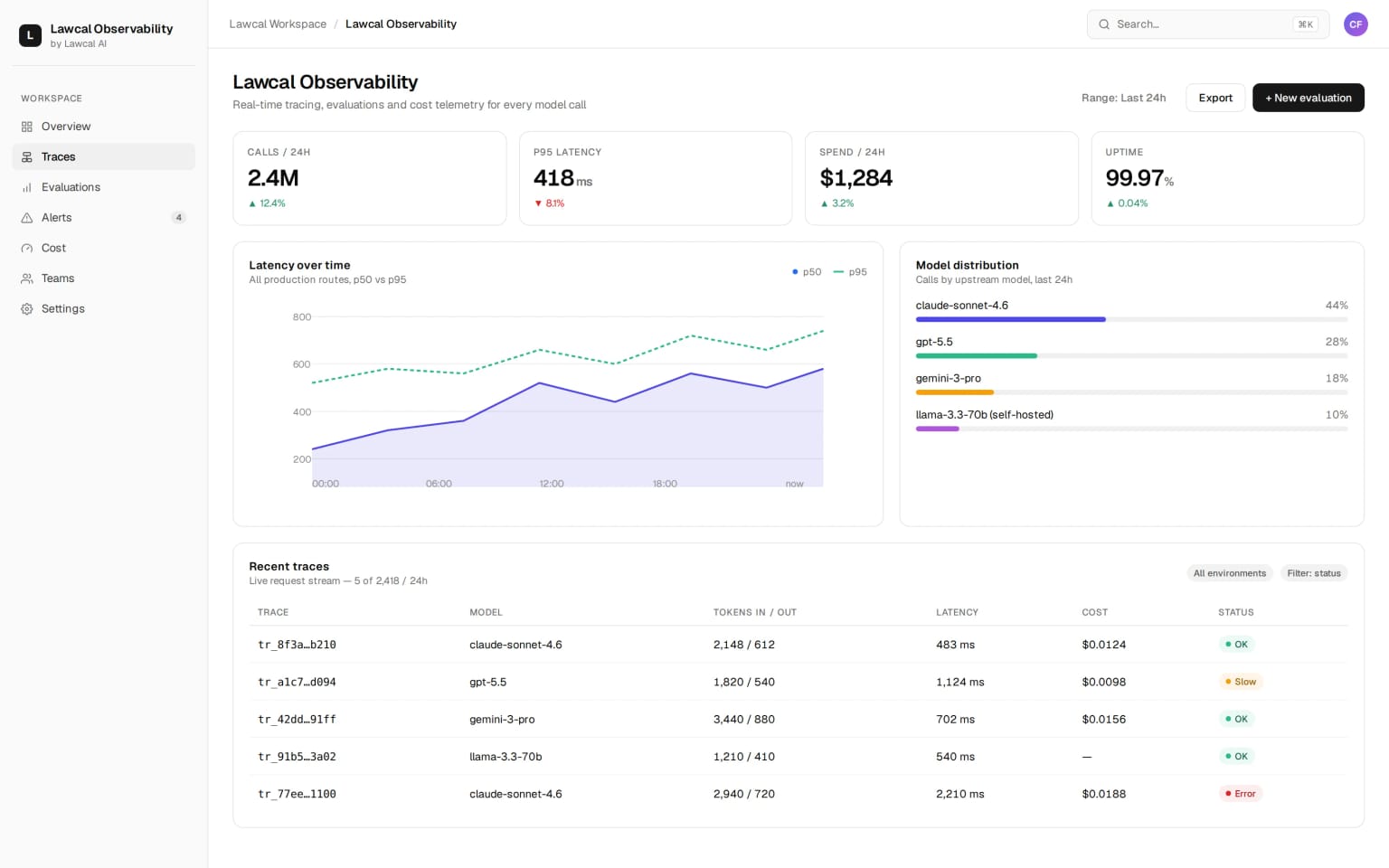Viewport: 1389px width, 868px height.
Task: Open the Overview page
Action: click(103, 127)
